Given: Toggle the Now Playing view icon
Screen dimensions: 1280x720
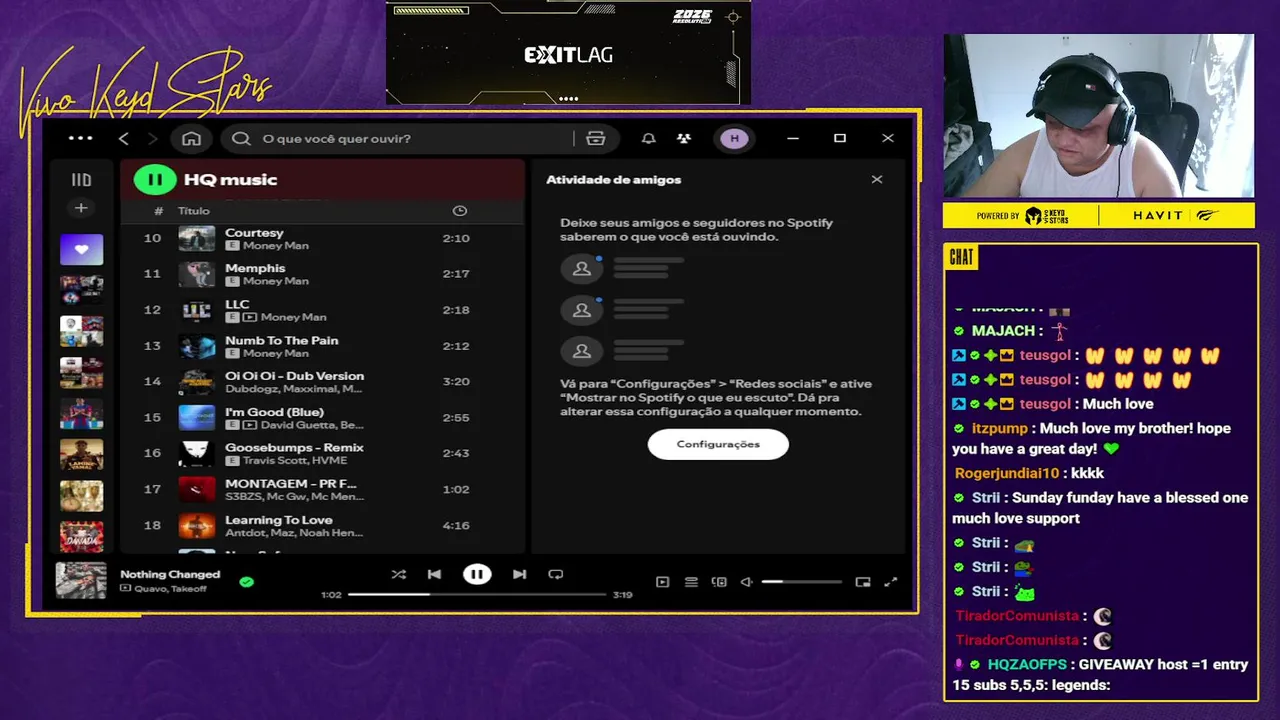Looking at the screenshot, I should tap(662, 582).
